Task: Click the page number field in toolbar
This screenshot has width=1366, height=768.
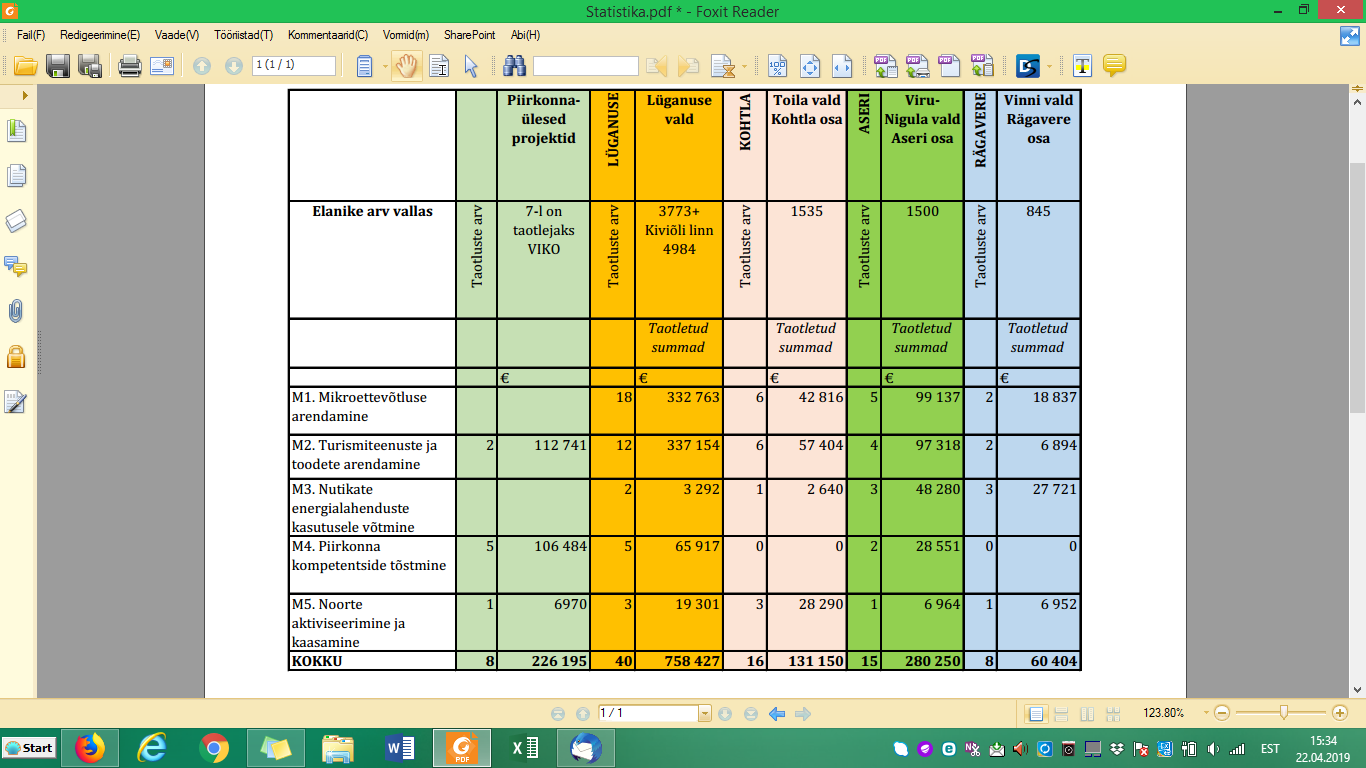Action: coord(294,65)
